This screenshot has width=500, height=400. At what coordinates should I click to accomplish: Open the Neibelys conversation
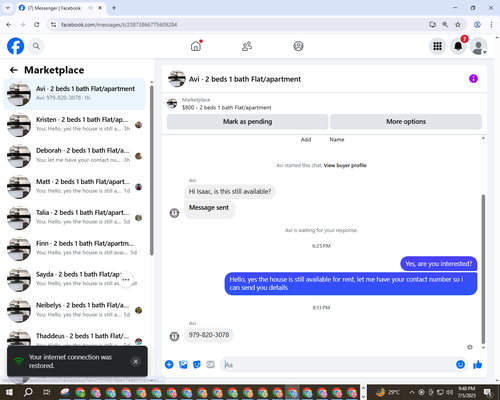74,310
